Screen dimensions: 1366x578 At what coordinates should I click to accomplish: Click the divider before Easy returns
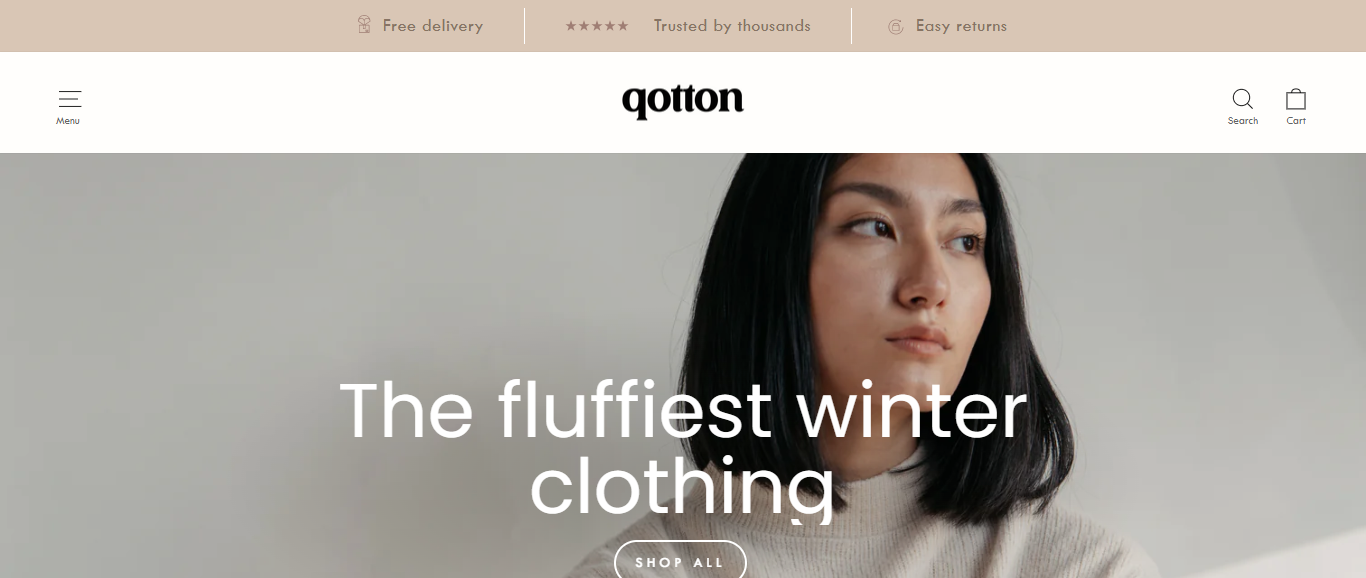(x=851, y=26)
